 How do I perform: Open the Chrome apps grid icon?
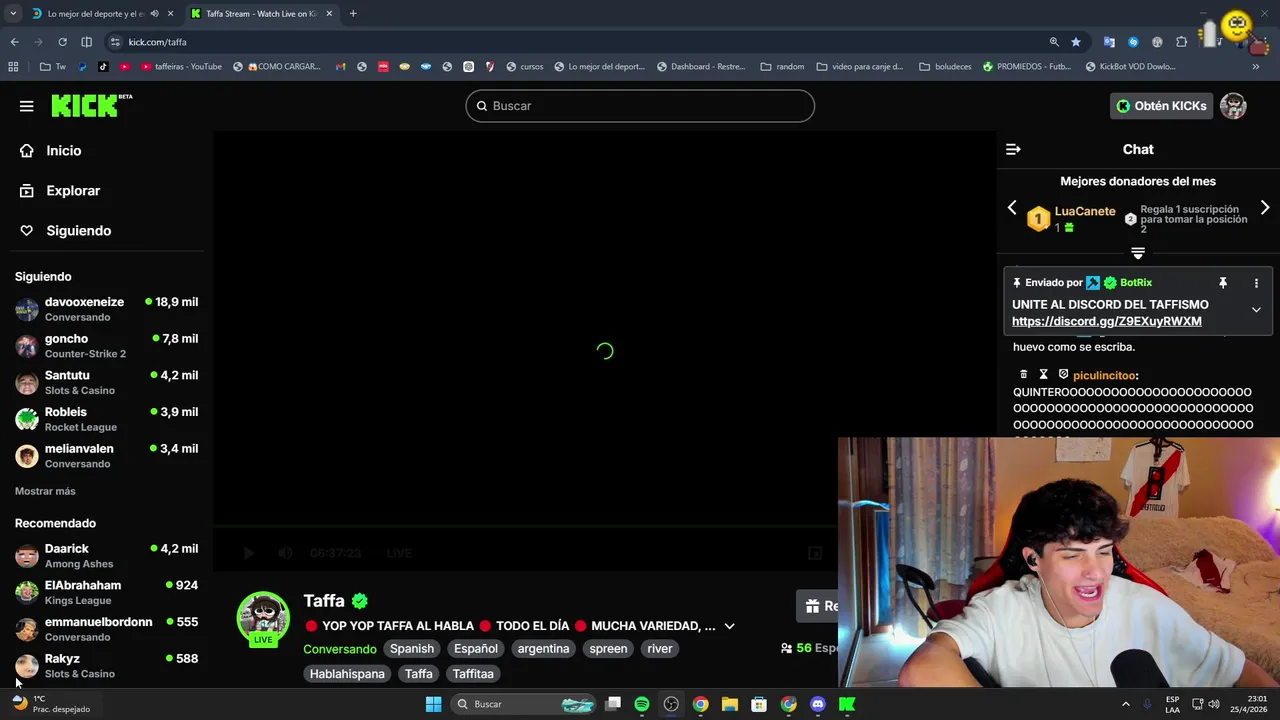tap(13, 67)
